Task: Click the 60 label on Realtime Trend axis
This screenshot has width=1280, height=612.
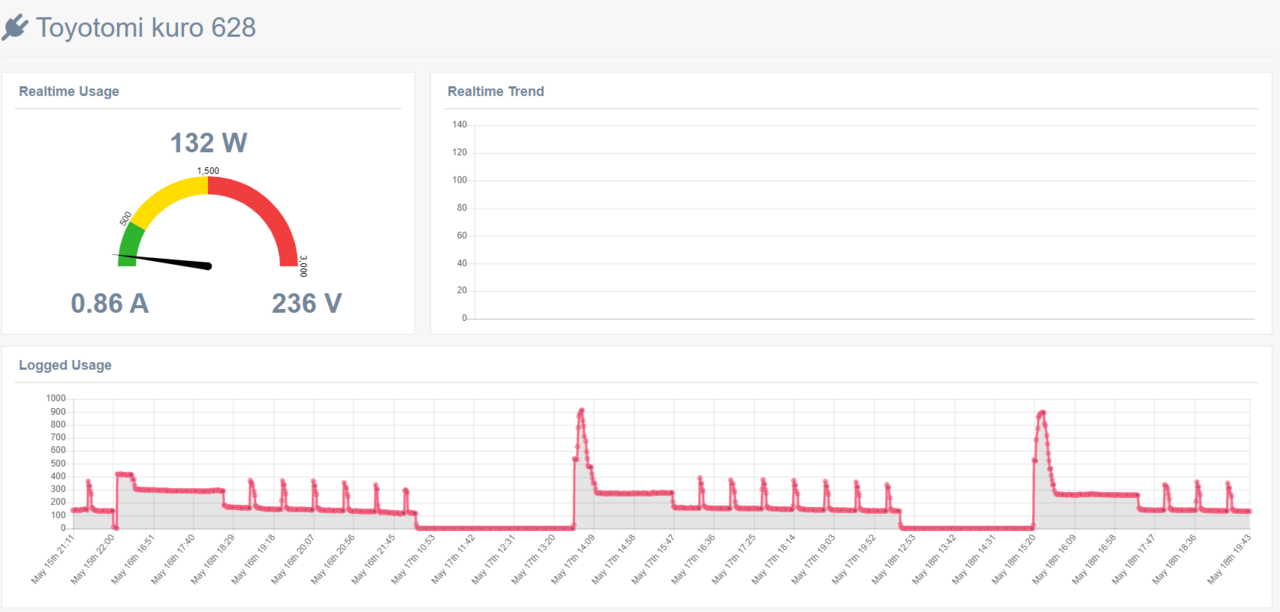Action: click(461, 236)
